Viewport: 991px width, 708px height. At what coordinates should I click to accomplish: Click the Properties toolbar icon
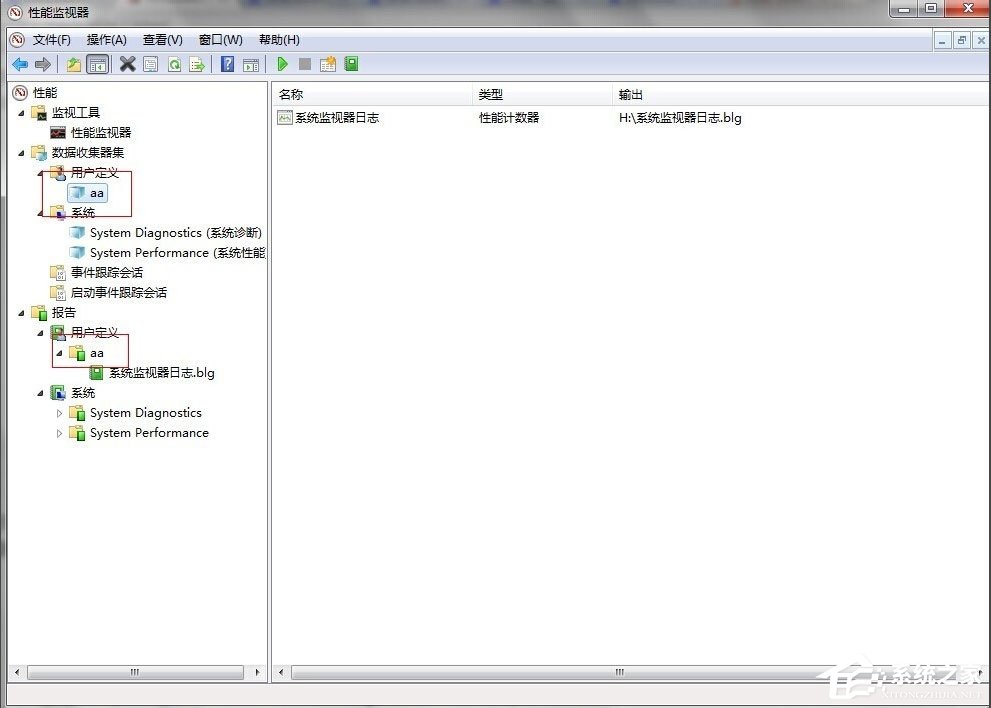[x=150, y=63]
